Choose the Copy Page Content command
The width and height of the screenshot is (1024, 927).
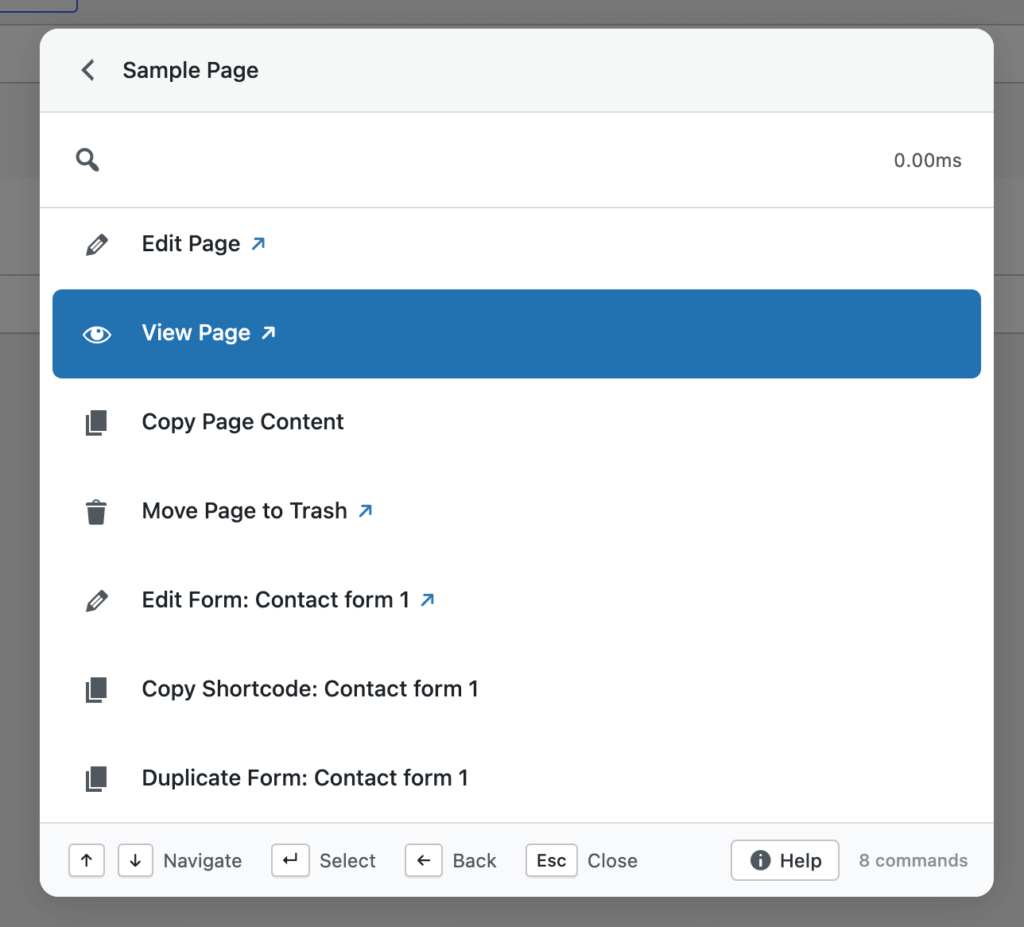(242, 422)
